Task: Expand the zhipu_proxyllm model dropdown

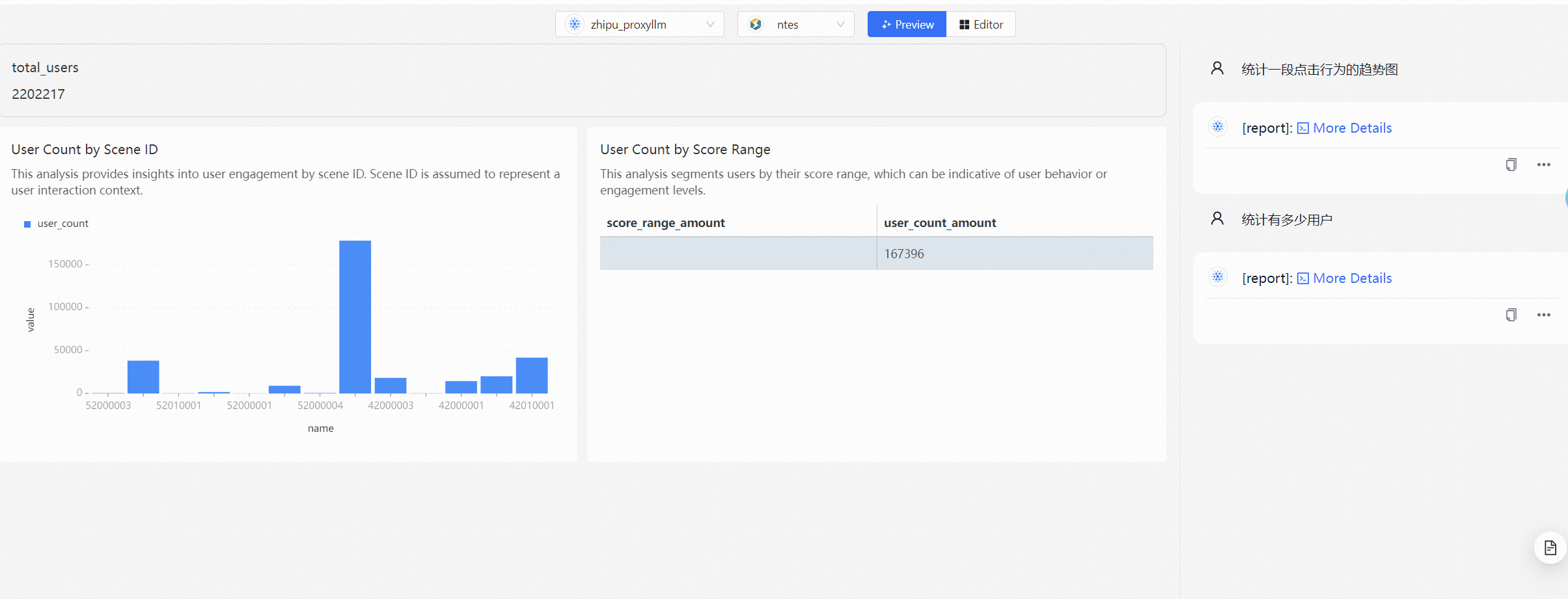Action: coord(639,25)
